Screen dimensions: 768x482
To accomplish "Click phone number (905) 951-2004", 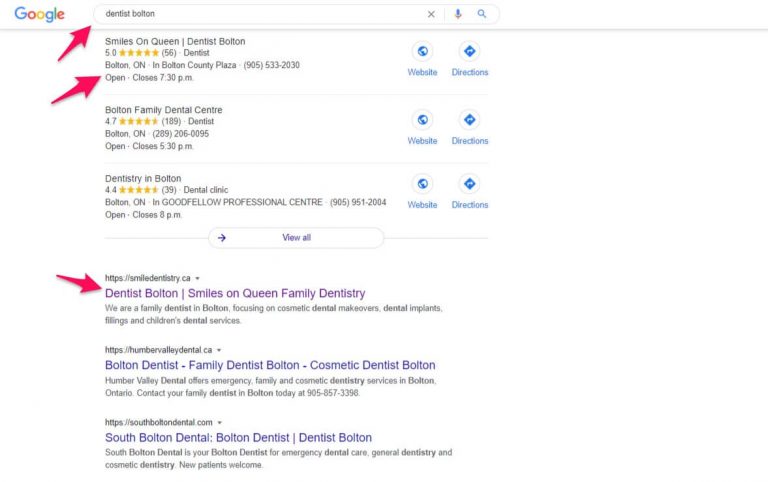I will click(x=358, y=202).
